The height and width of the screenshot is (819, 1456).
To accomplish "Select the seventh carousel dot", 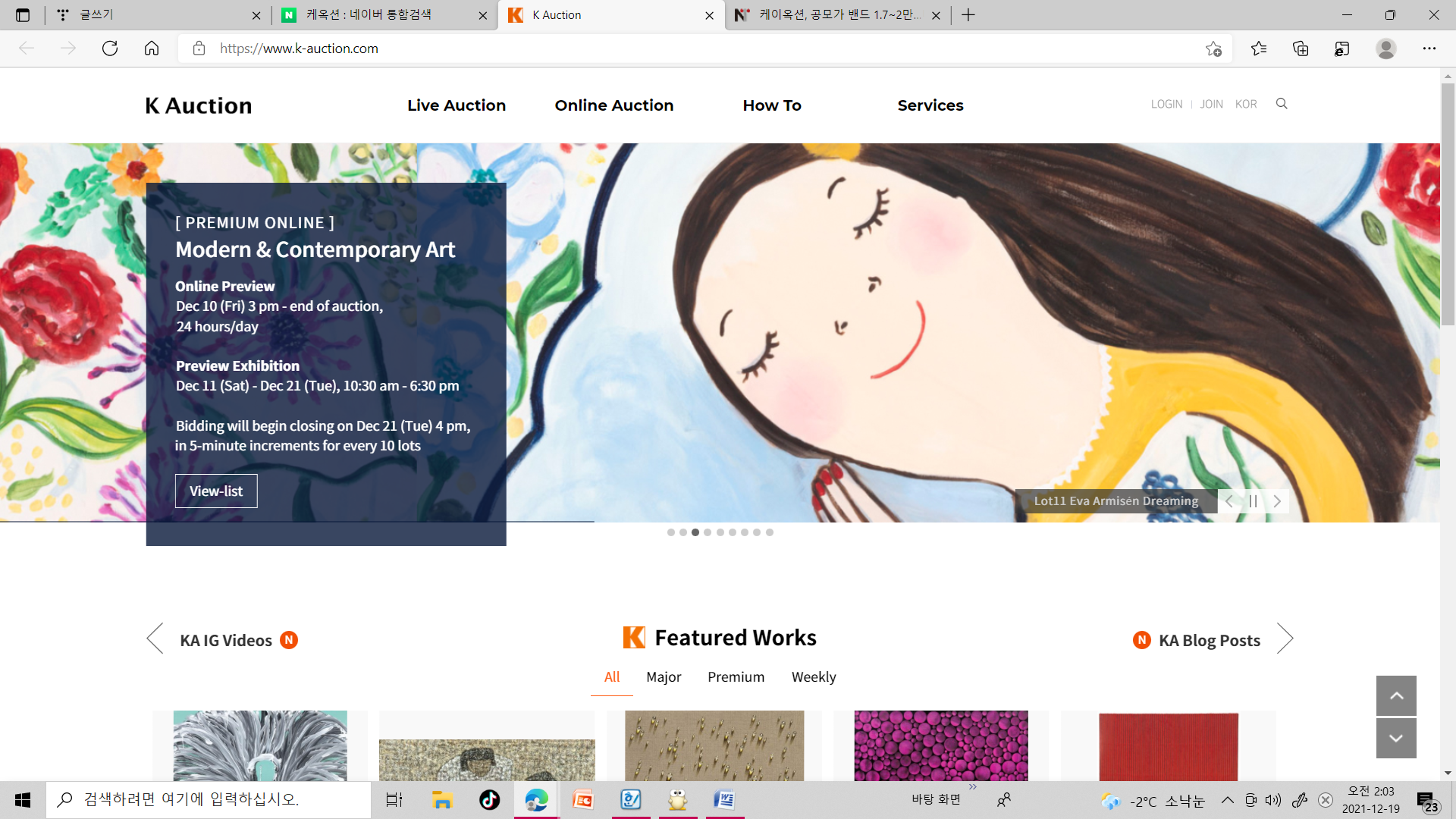I will [745, 532].
